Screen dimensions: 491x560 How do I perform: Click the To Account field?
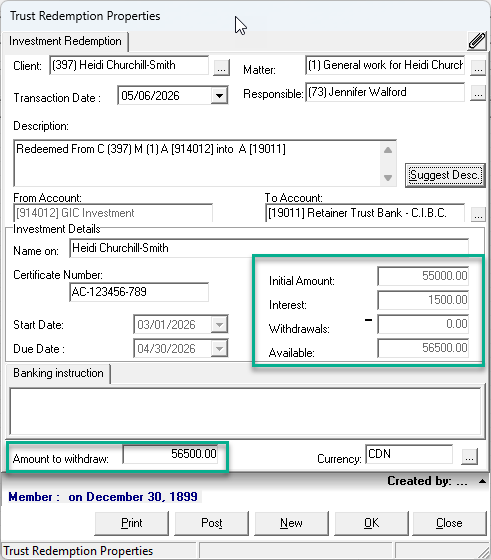tap(365, 213)
